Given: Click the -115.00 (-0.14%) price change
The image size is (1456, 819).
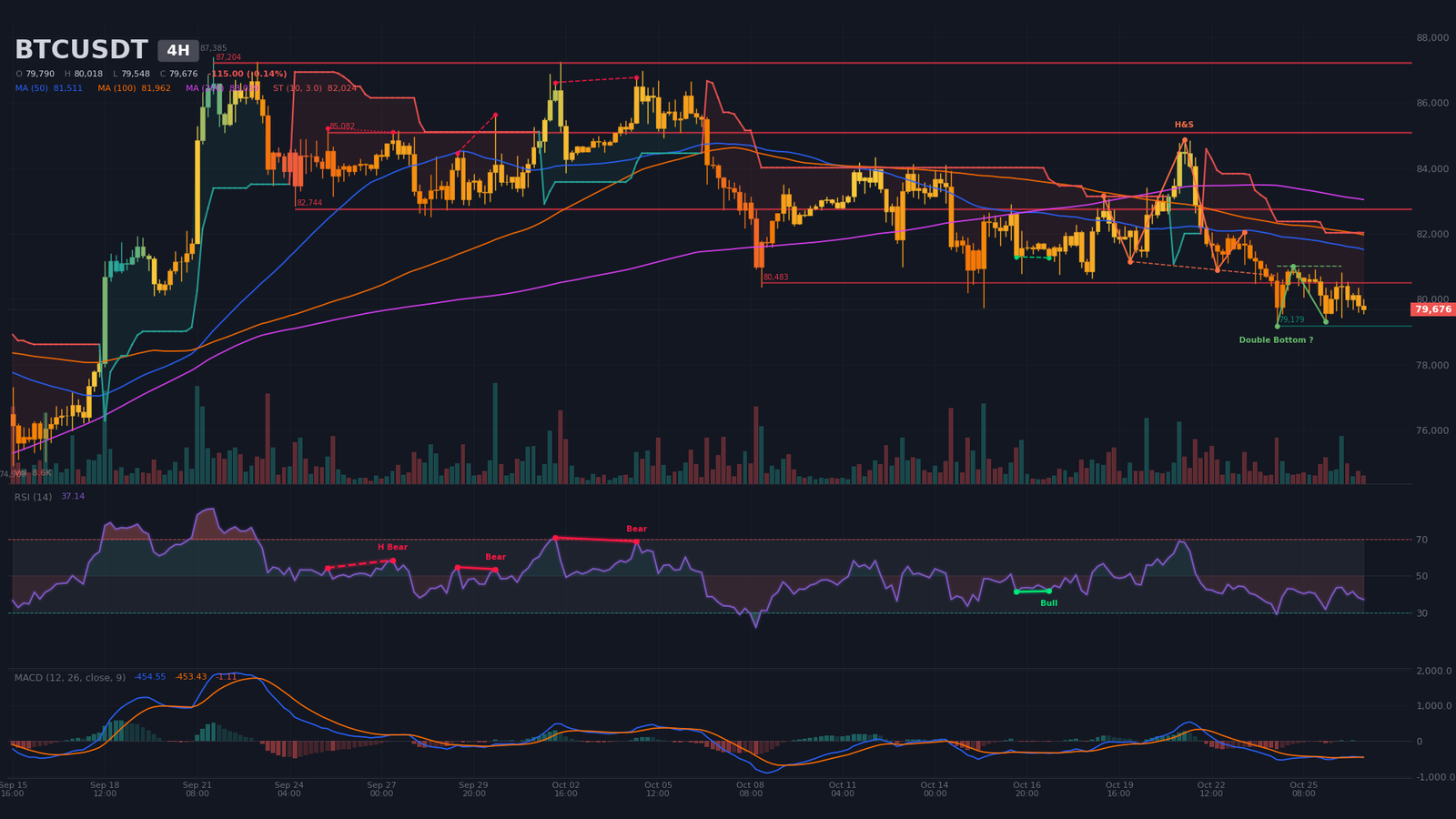Looking at the screenshot, I should coord(248,74).
